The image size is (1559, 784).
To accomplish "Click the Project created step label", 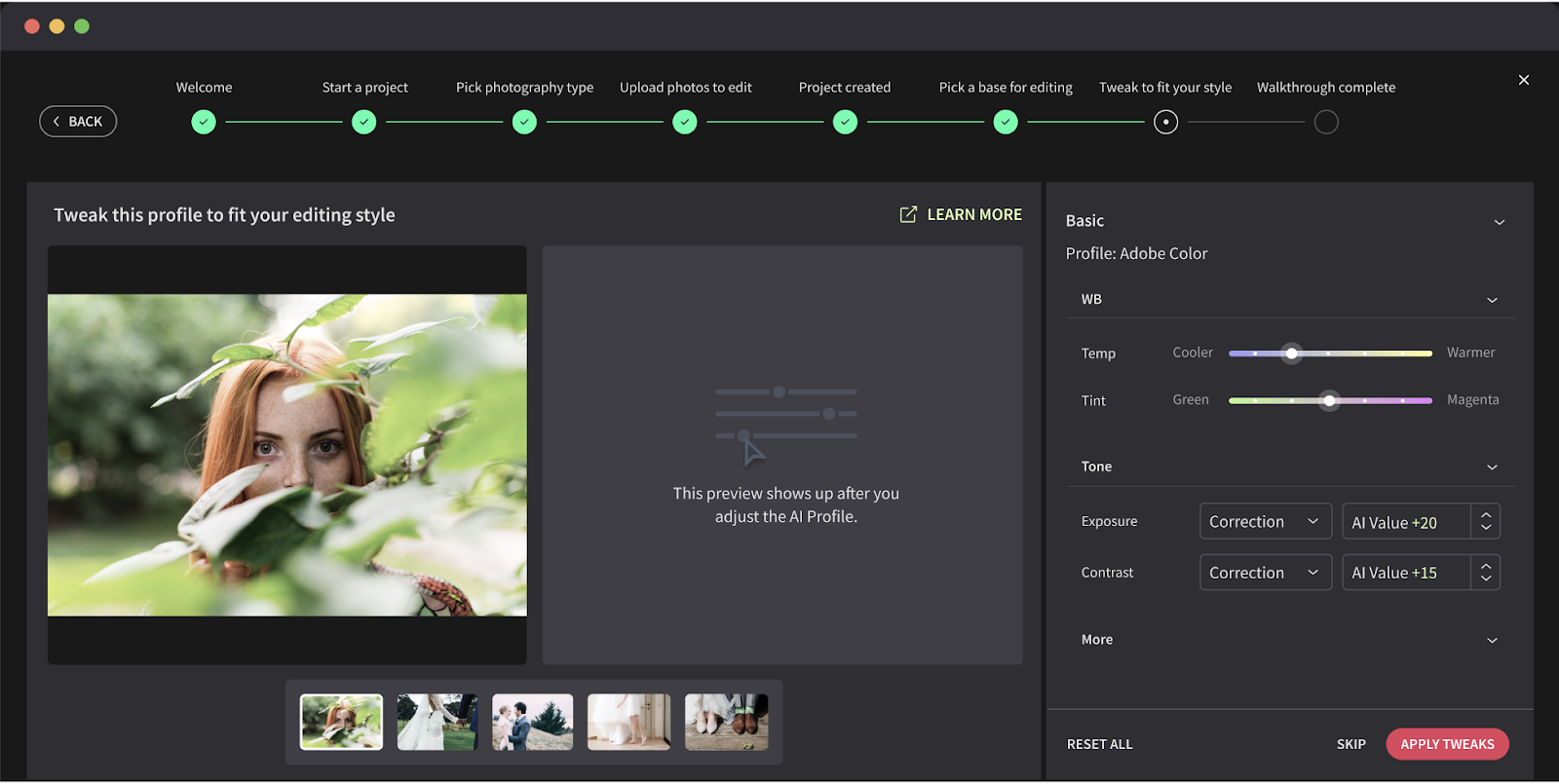I will (845, 88).
